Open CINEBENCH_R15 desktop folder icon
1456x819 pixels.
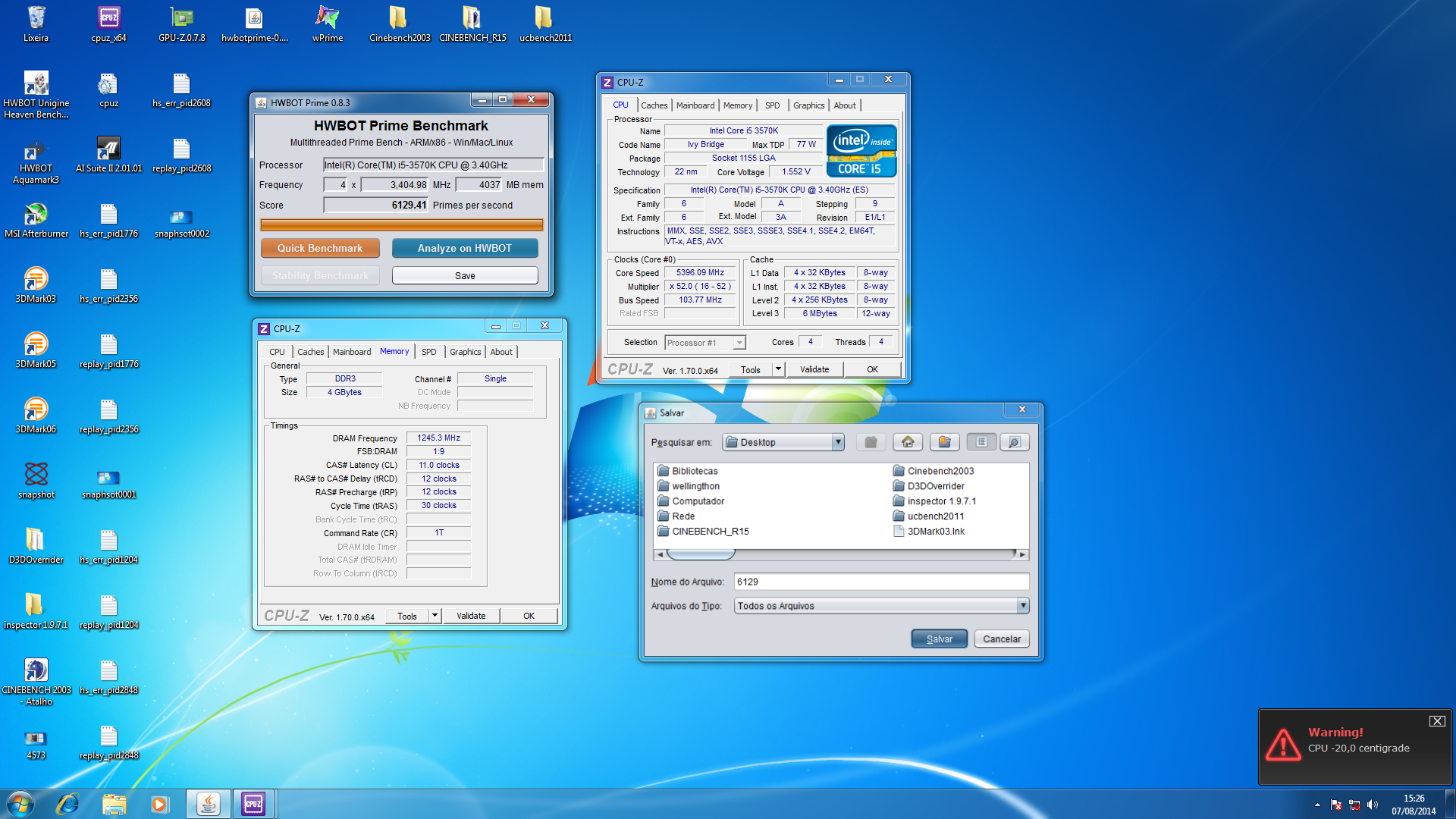pos(472,23)
